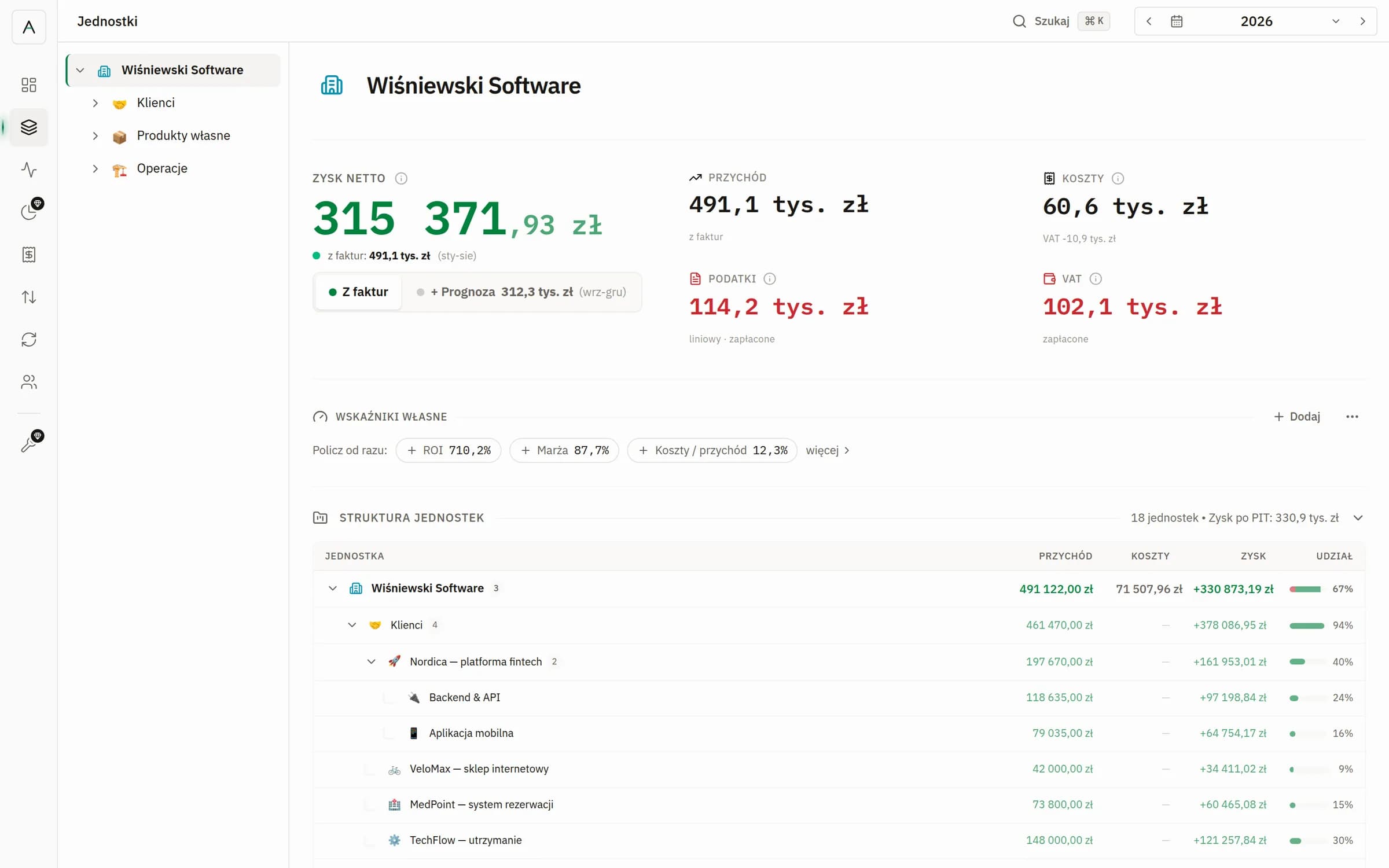Add the ROI 710,2% quick indicator
The height and width of the screenshot is (868, 1389).
pos(449,450)
